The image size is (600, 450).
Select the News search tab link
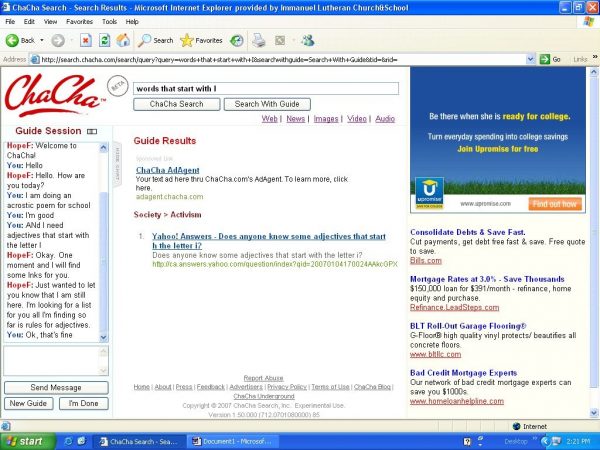click(295, 119)
